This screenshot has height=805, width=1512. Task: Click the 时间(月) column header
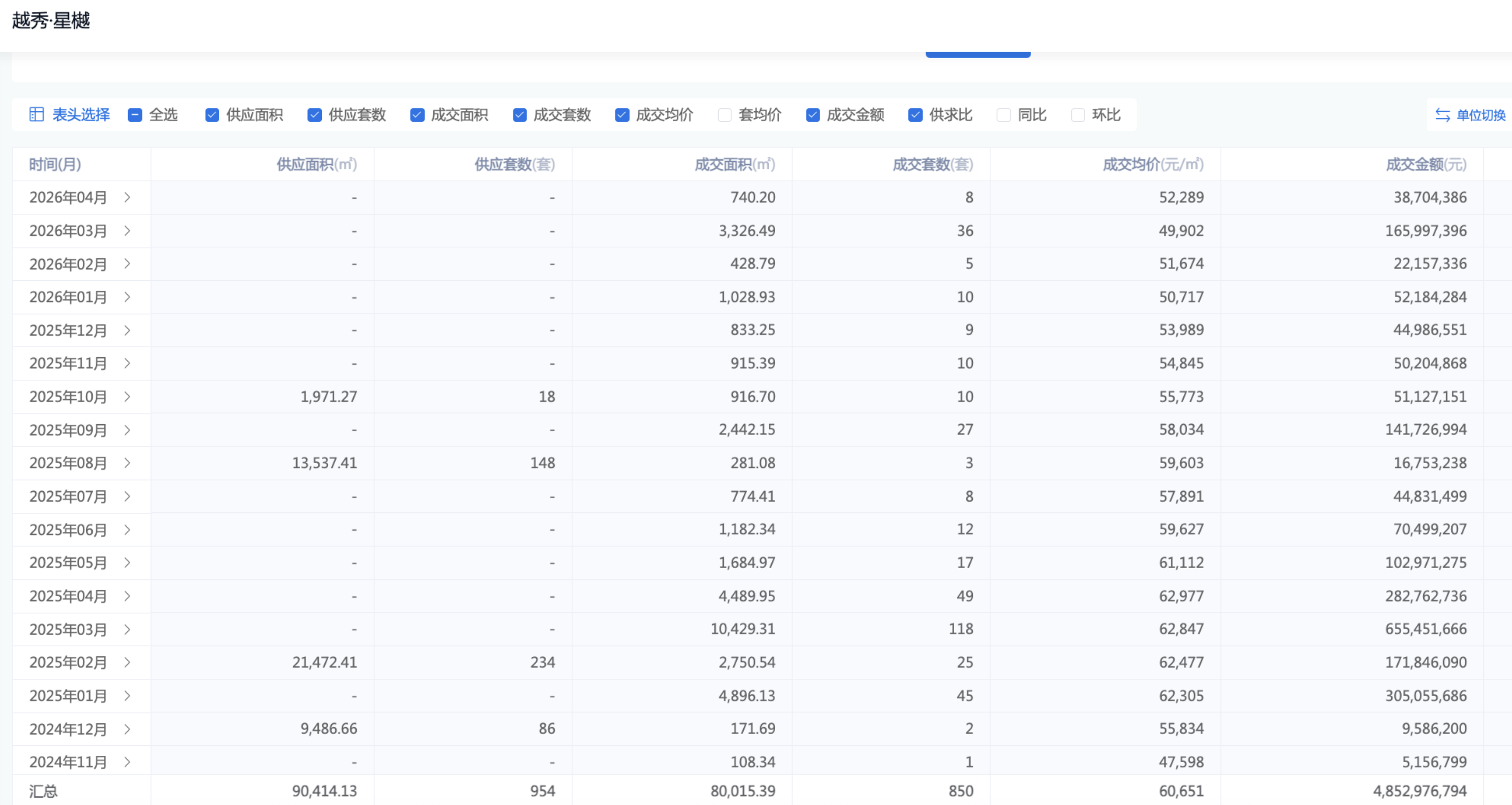55,164
